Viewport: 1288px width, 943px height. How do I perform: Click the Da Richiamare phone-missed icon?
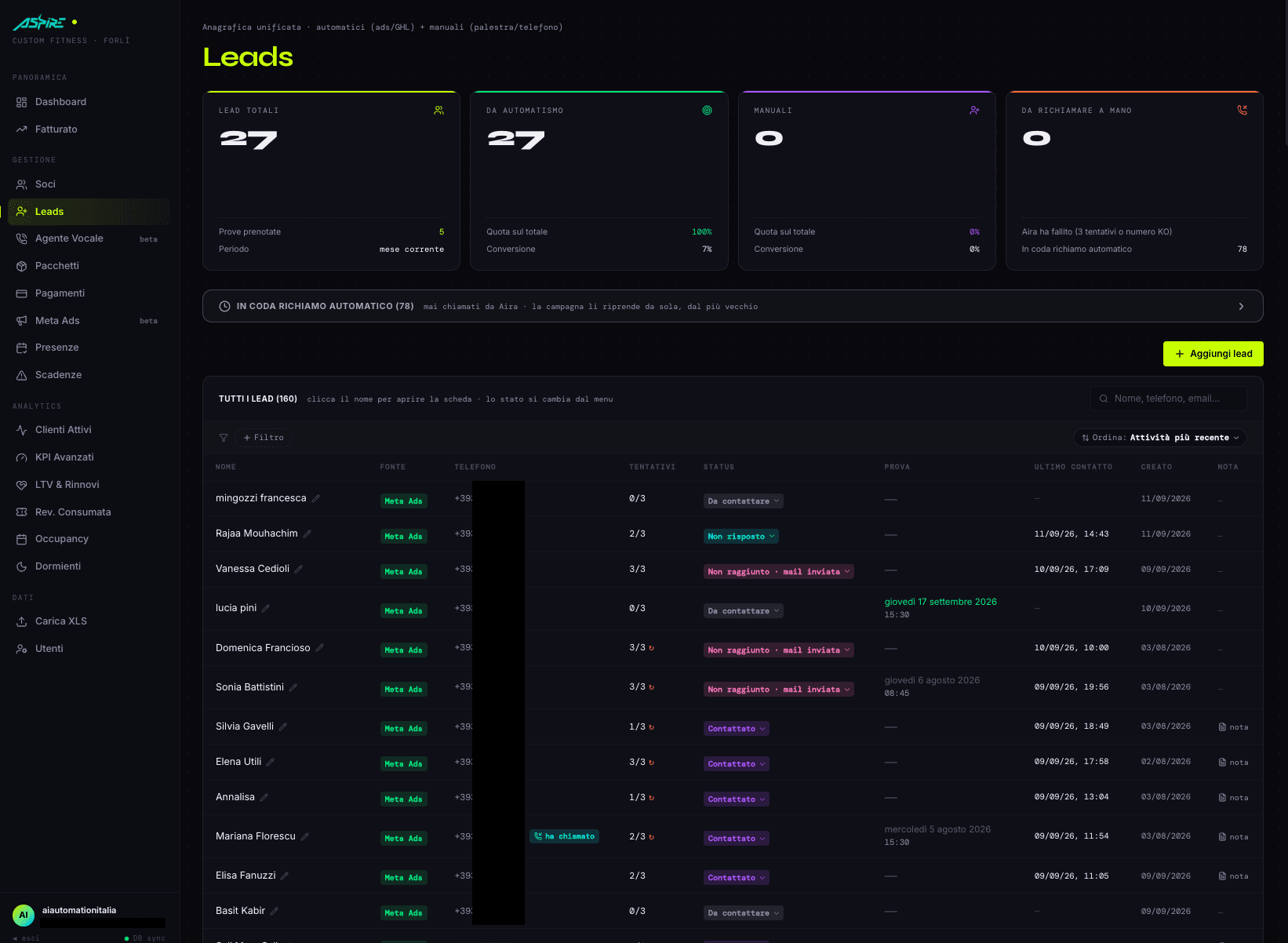(1243, 111)
